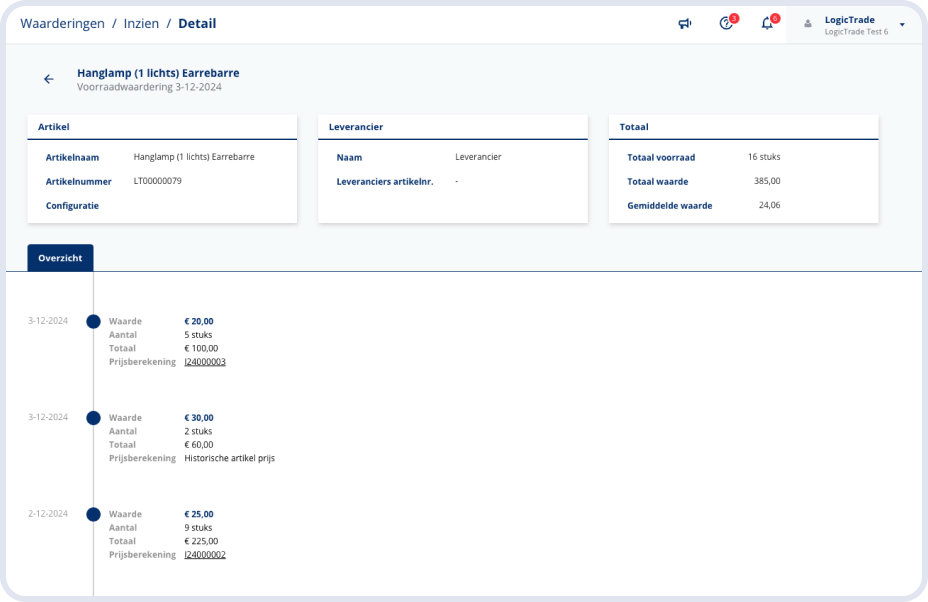Select the timeline dot for € 20,00 entry

93,321
